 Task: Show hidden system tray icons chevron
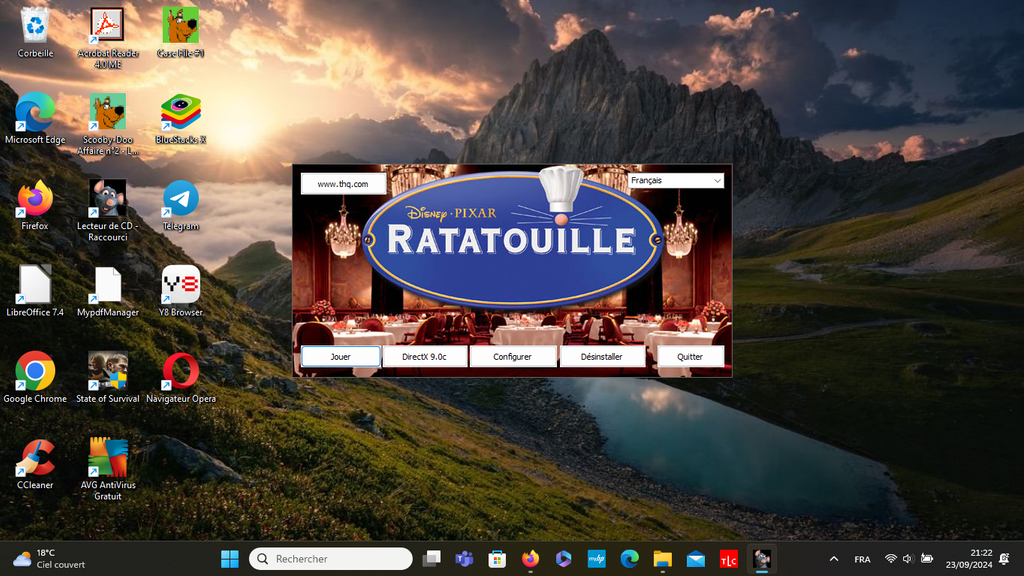click(834, 559)
